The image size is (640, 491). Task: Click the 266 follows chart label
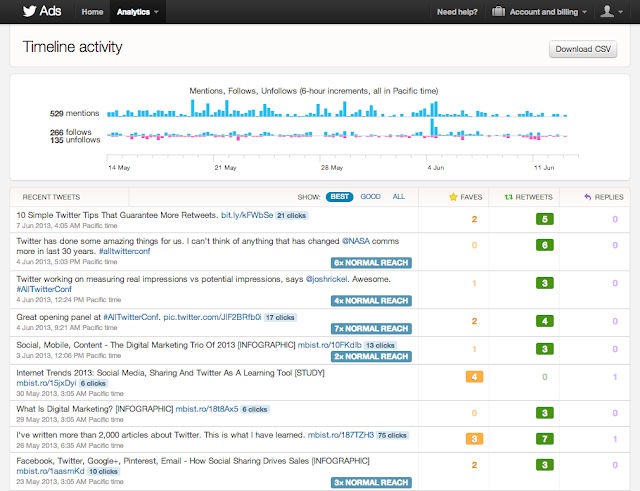tap(71, 132)
